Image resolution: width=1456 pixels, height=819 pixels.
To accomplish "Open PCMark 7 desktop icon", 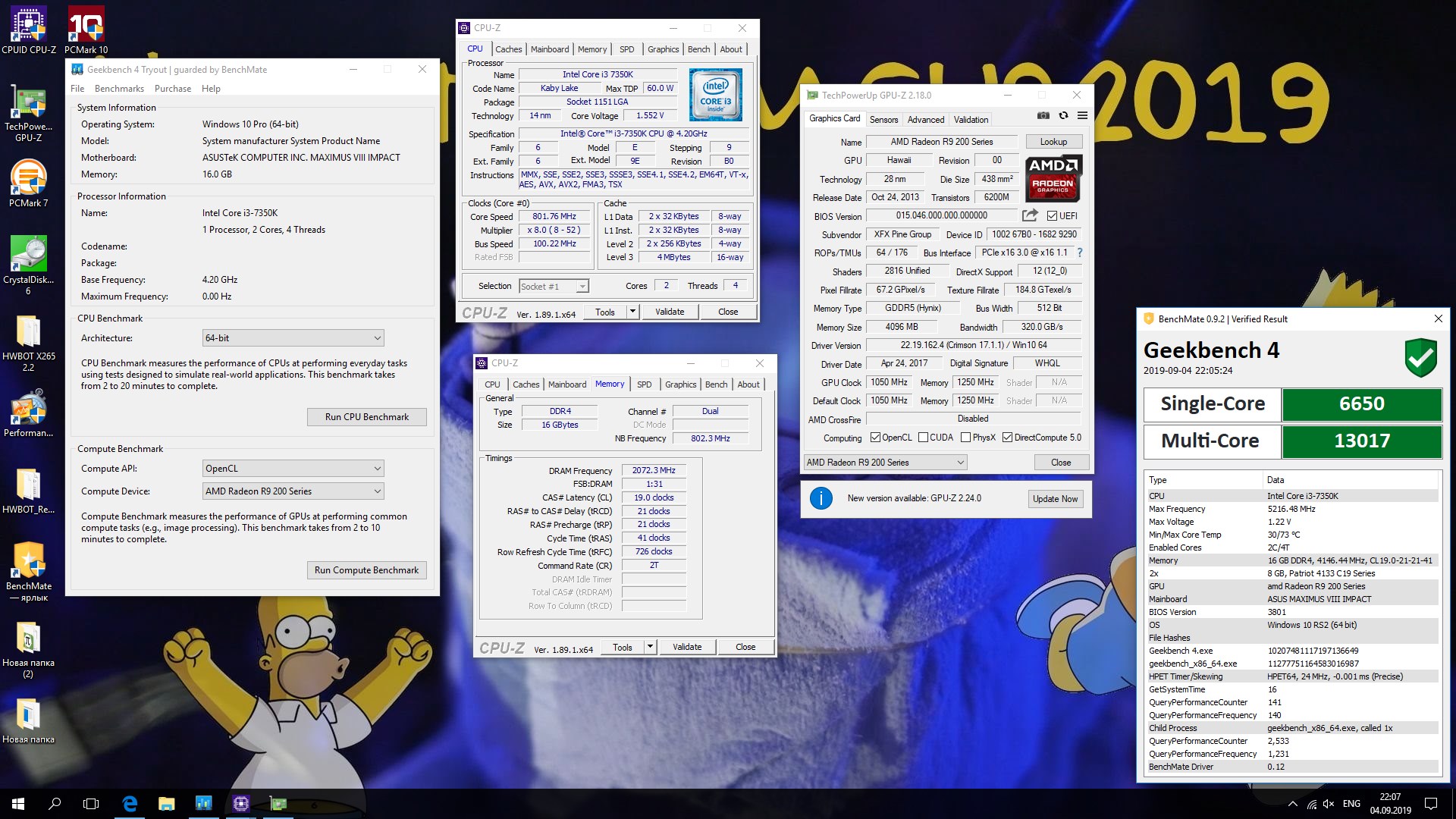I will (28, 184).
